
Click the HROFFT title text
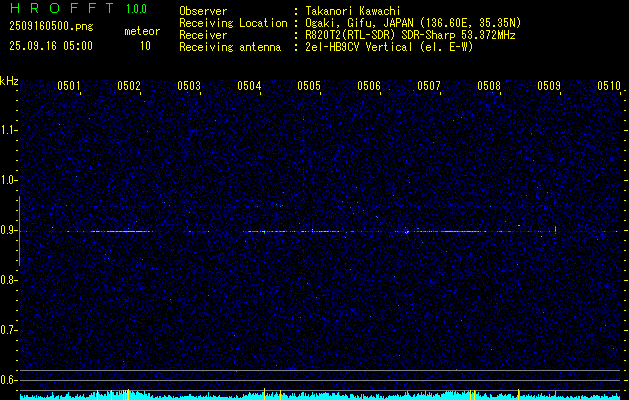click(x=62, y=8)
